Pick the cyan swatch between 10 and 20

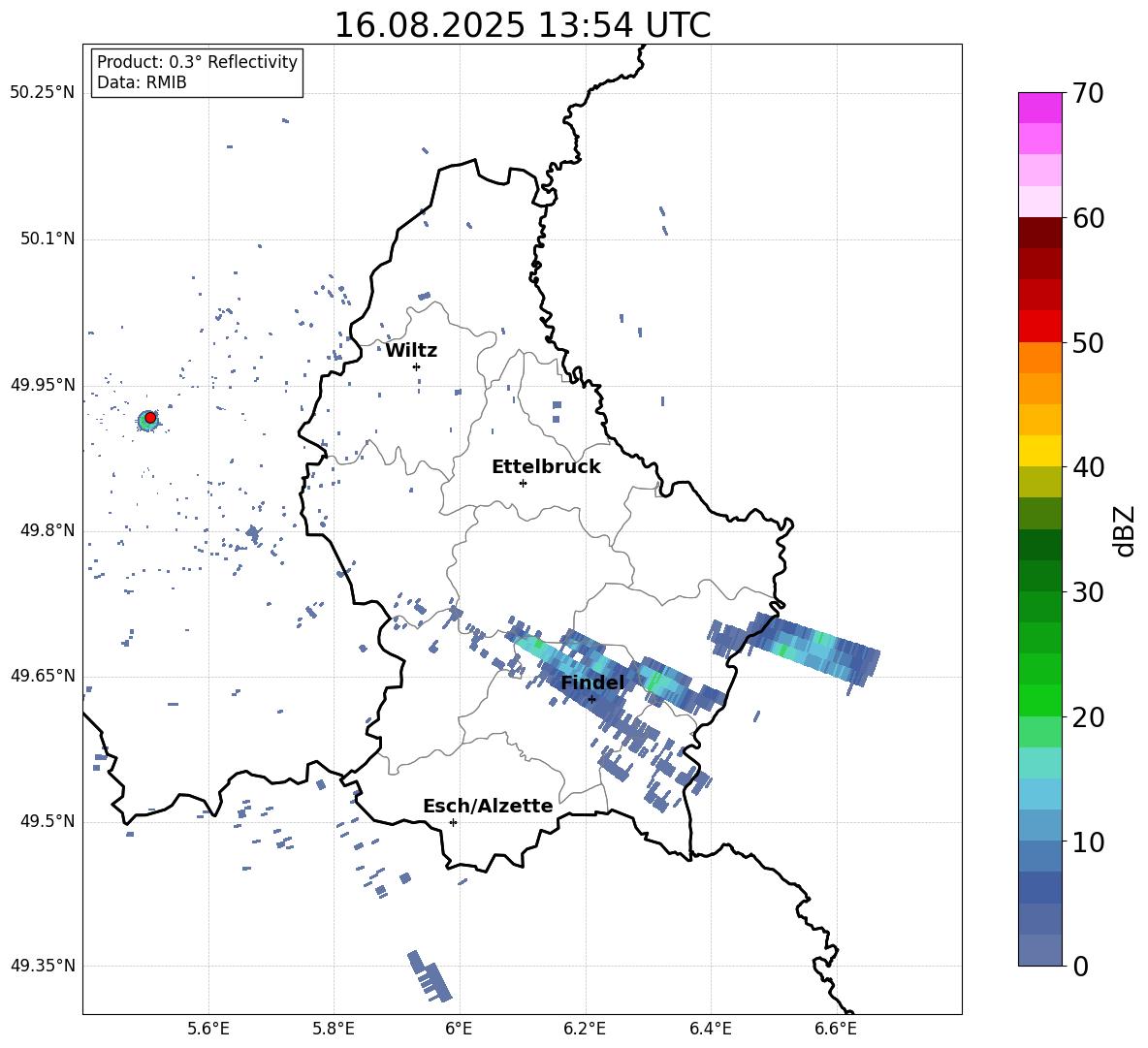[x=1039, y=795]
